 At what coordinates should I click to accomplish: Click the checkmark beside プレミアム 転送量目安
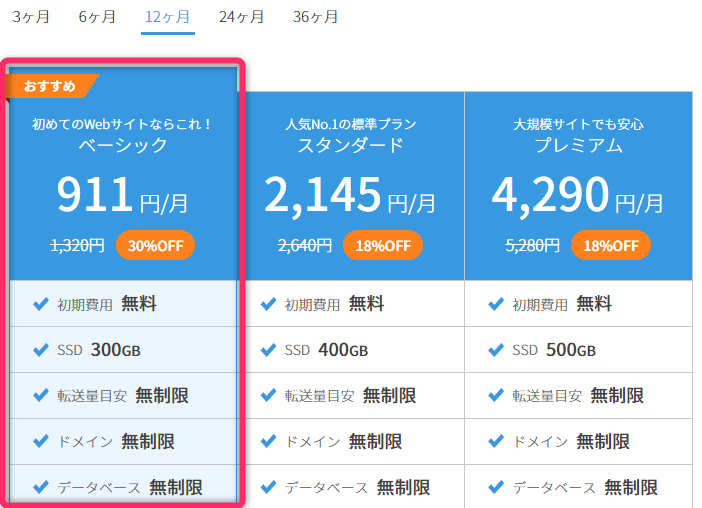click(x=496, y=395)
